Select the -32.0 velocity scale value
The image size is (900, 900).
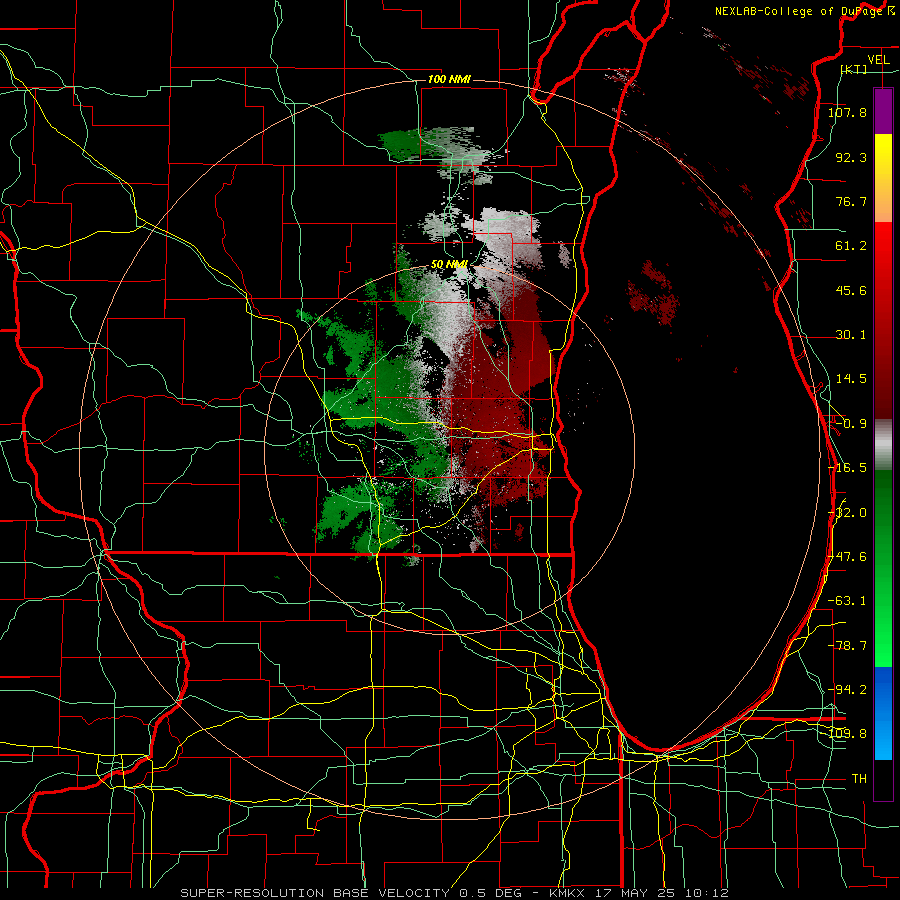point(847,513)
